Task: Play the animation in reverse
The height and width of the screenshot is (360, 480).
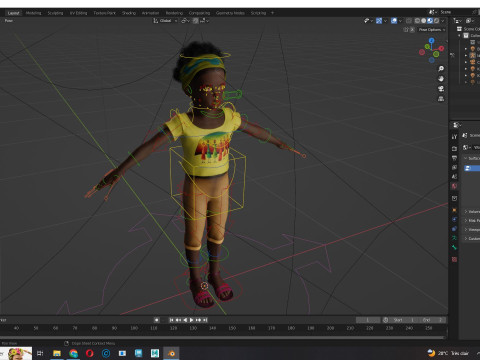Action: tap(185, 320)
